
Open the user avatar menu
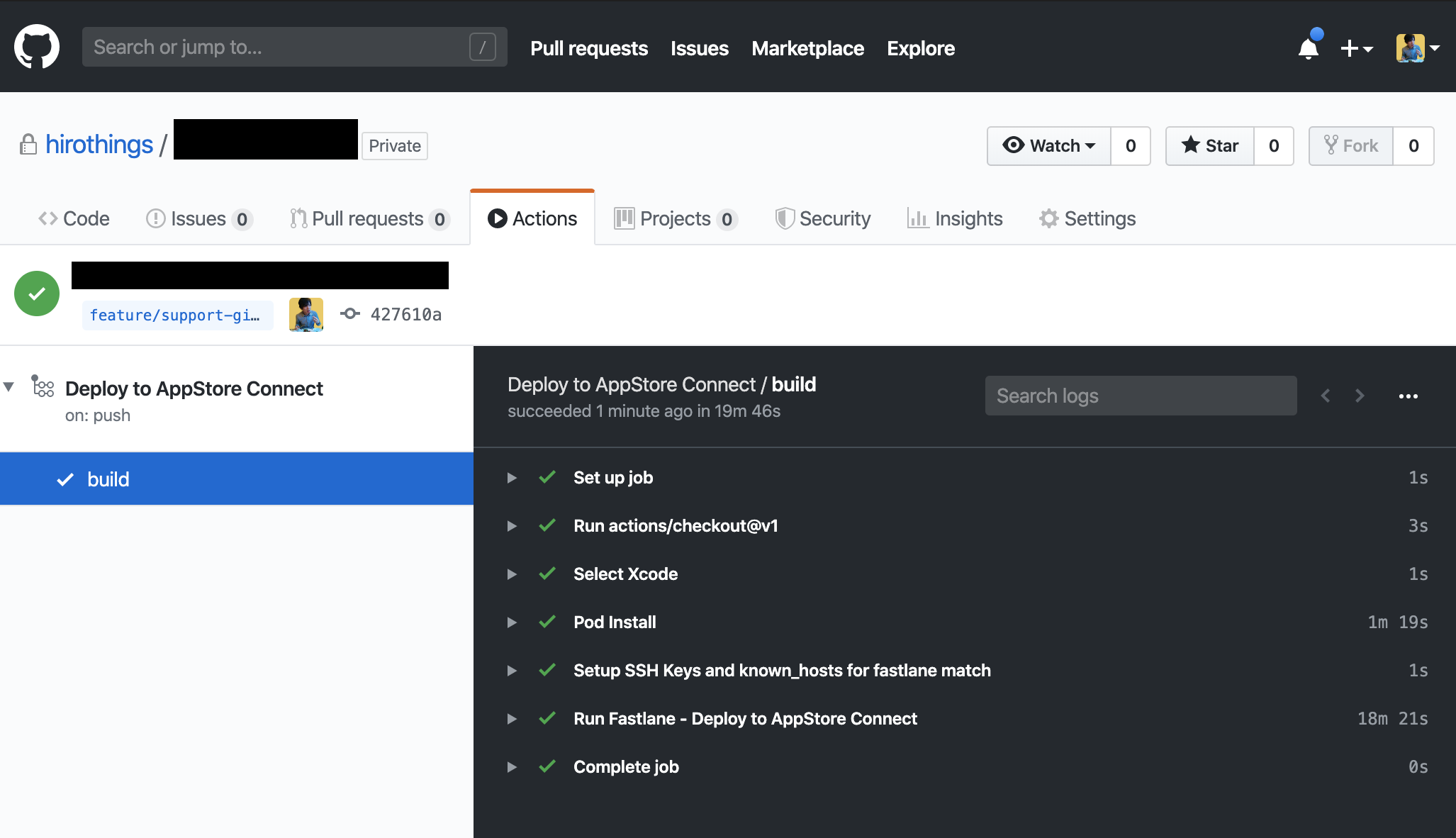click(1418, 48)
